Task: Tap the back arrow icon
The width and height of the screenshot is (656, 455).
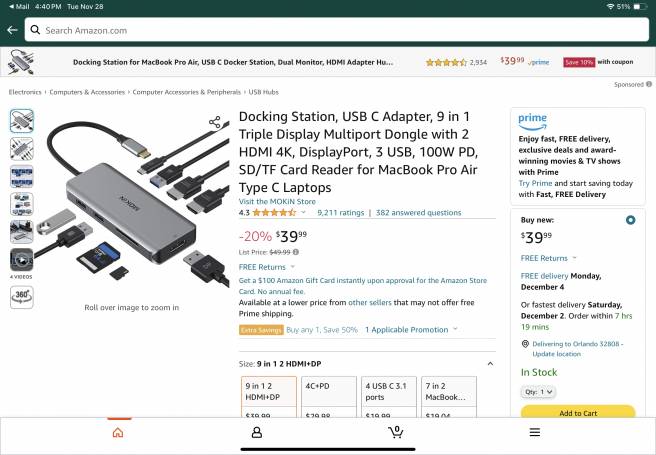Action: pos(11,30)
